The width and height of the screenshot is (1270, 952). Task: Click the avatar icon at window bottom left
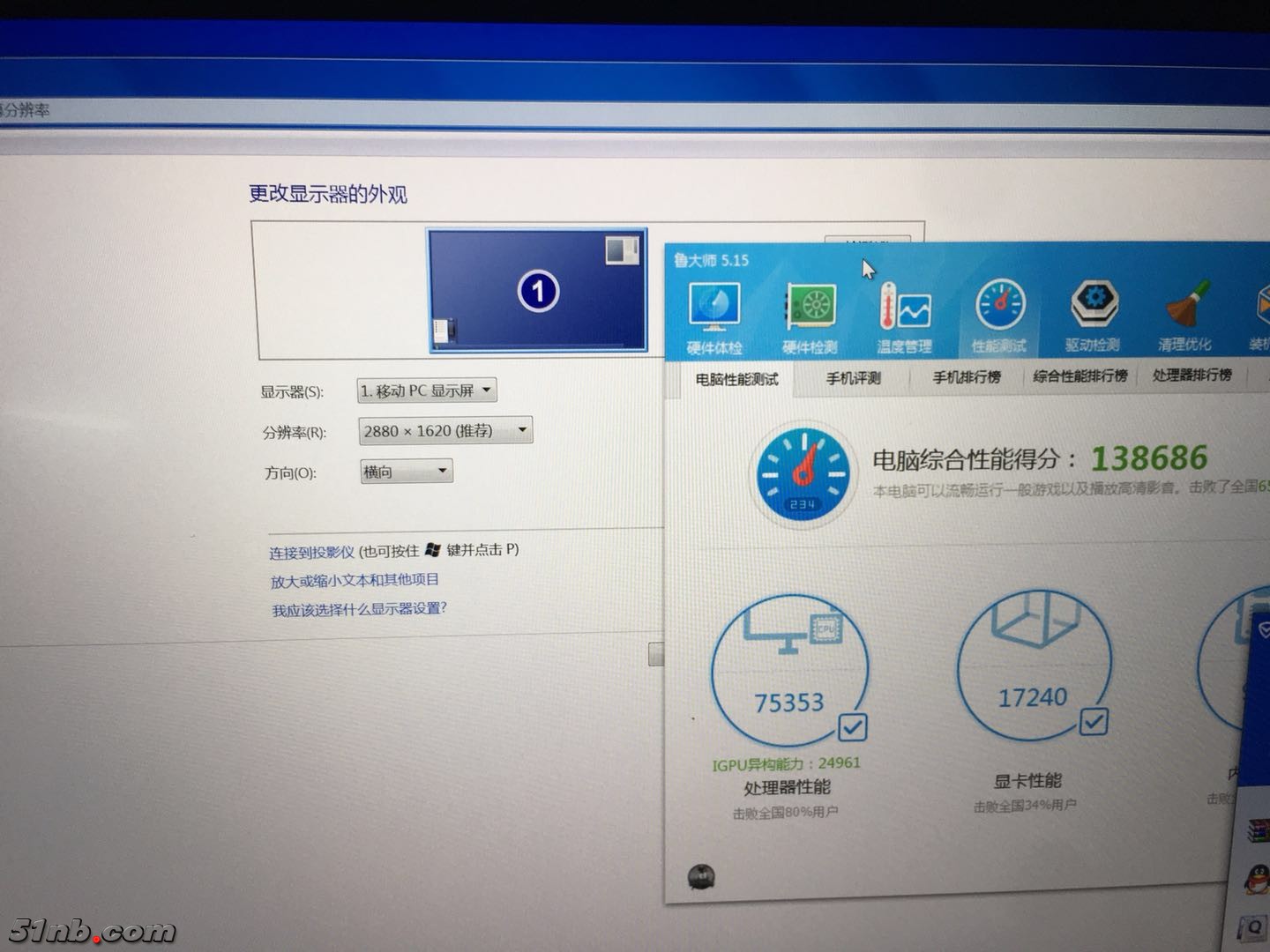pos(701,878)
